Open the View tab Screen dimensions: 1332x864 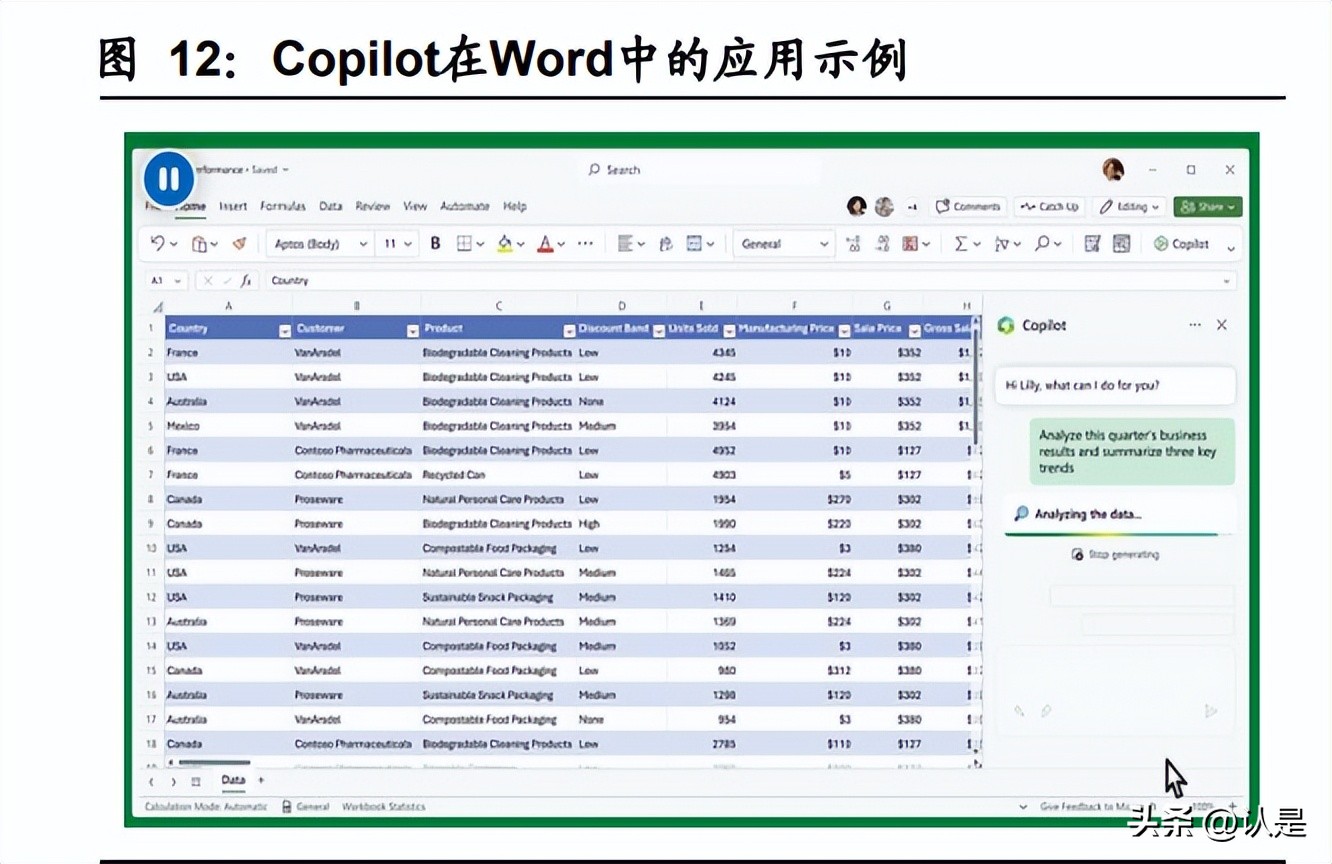coord(415,206)
